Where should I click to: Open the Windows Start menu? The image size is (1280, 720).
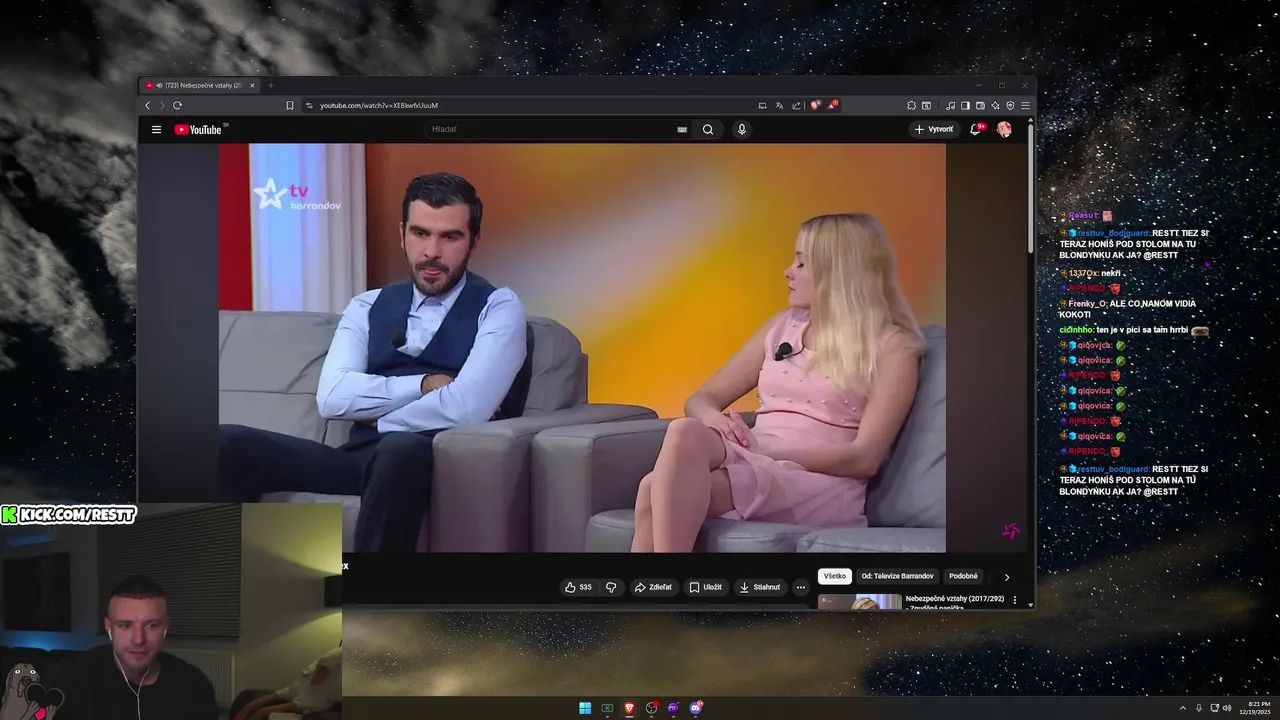pyautogui.click(x=585, y=708)
